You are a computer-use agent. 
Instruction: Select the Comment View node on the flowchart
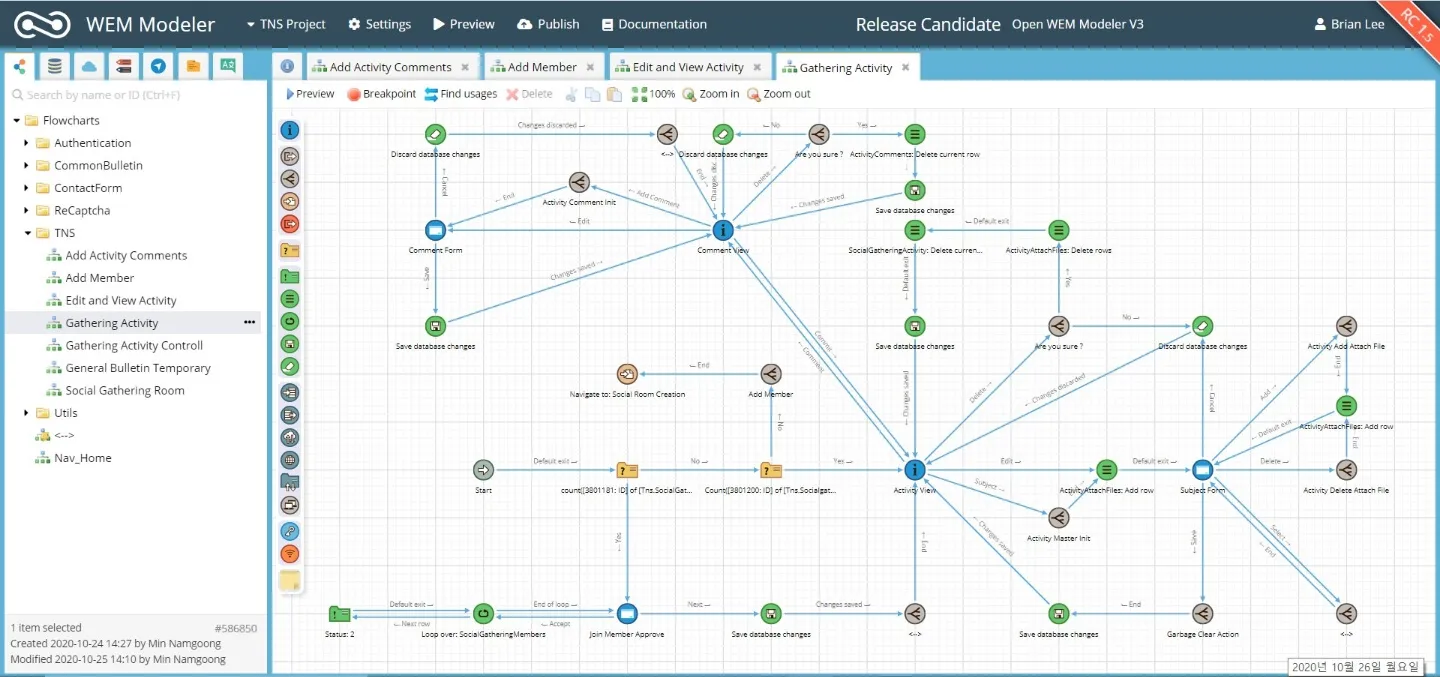click(x=723, y=230)
